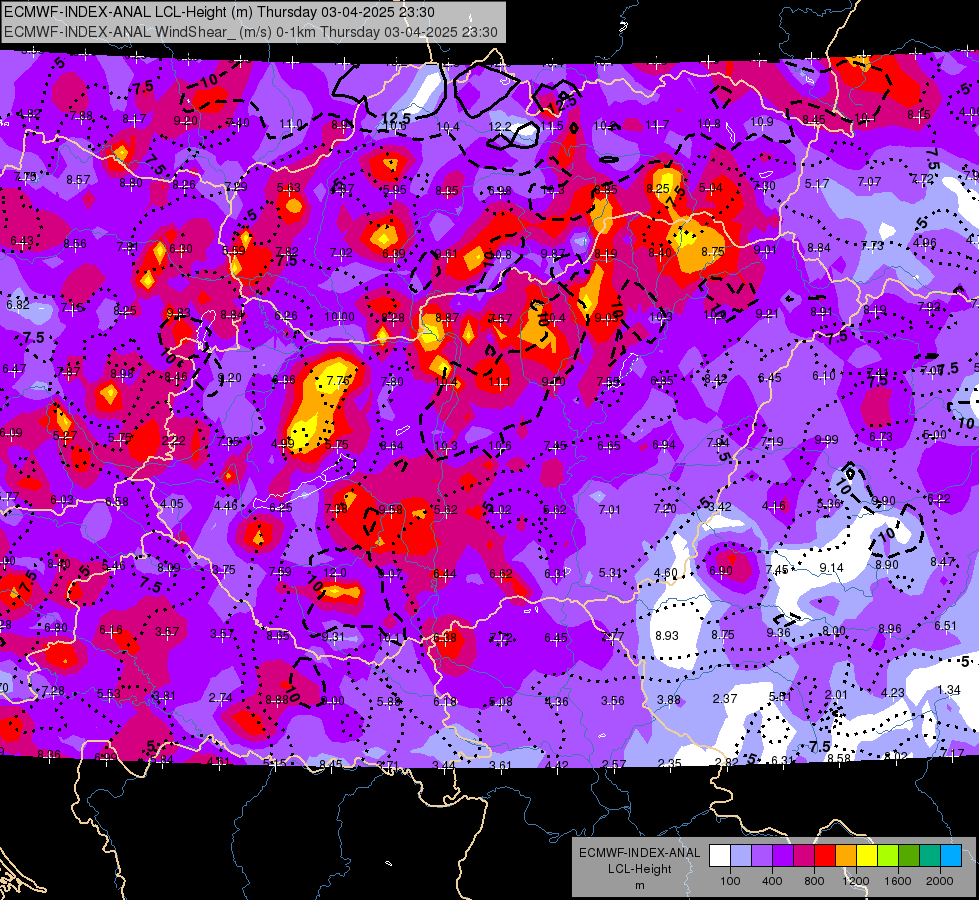This screenshot has height=900, width=979.
Task: Click the wind shear value 7.76
Action: click(x=338, y=380)
